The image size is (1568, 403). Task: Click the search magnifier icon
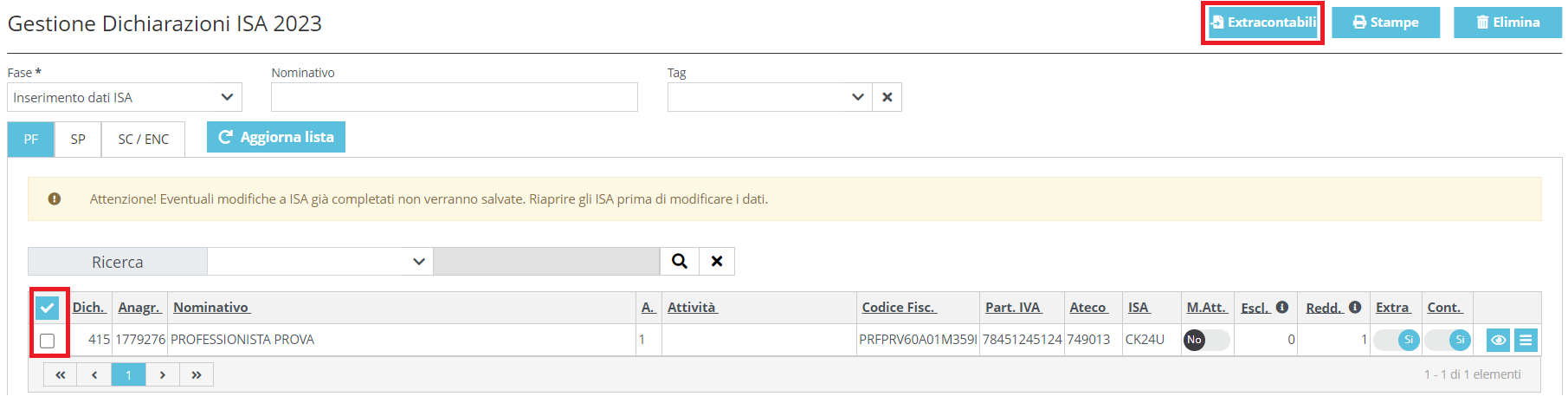(680, 261)
